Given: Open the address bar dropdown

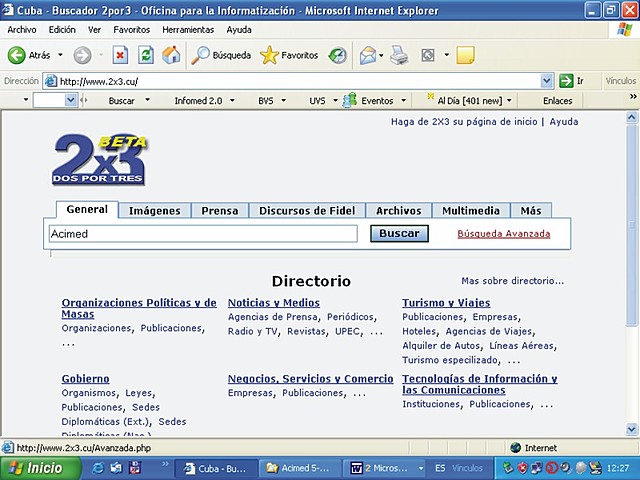Looking at the screenshot, I should (547, 81).
